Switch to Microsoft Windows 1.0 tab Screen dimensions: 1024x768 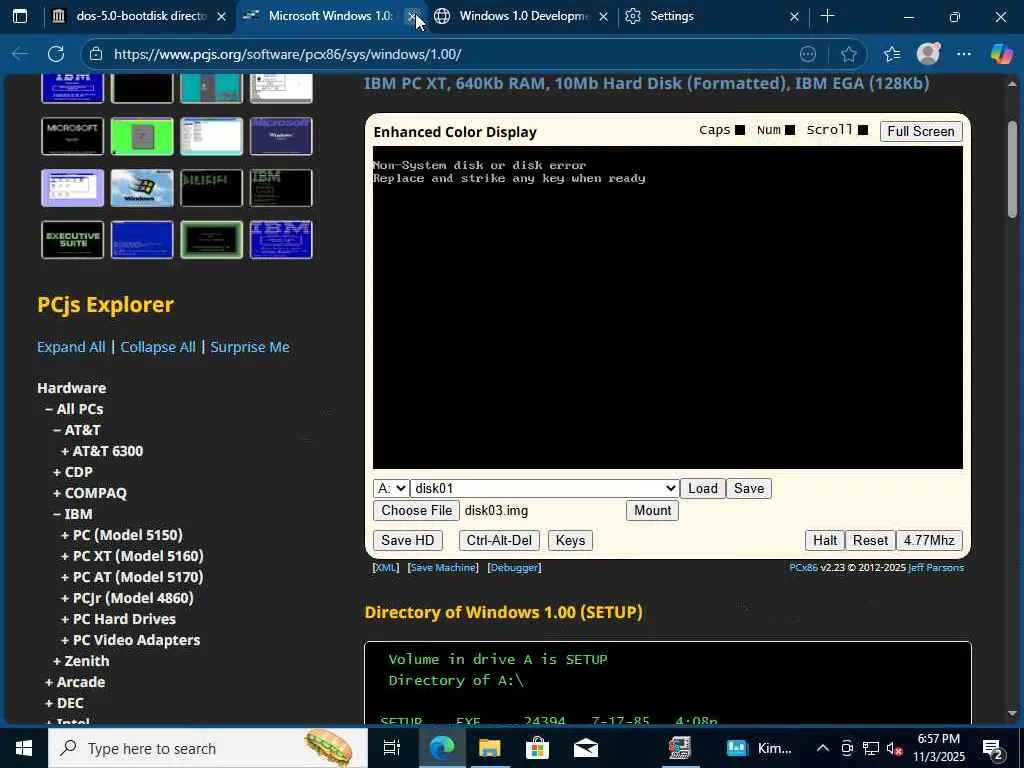click(330, 16)
